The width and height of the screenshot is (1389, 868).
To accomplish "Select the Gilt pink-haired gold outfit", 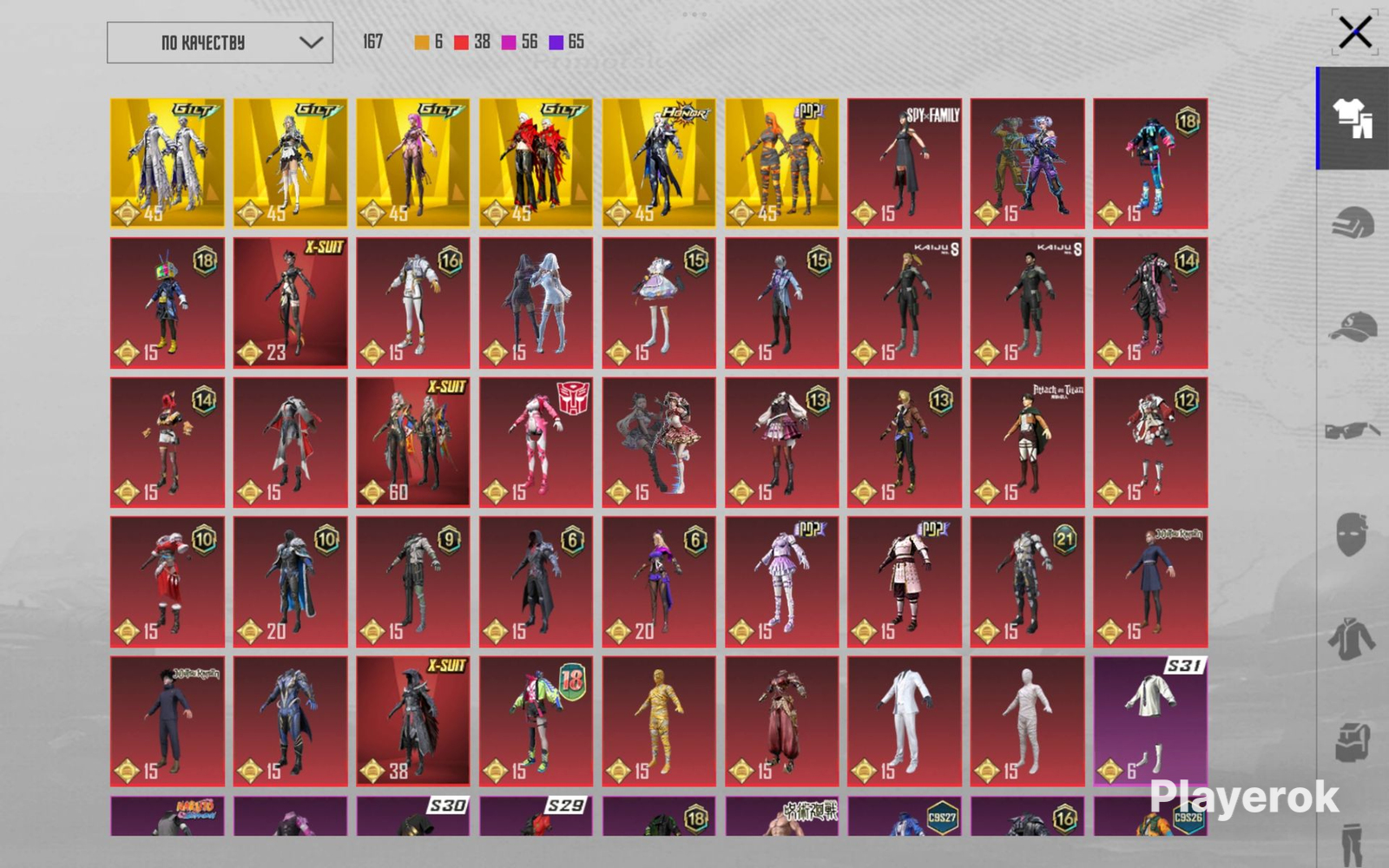I will [x=413, y=163].
